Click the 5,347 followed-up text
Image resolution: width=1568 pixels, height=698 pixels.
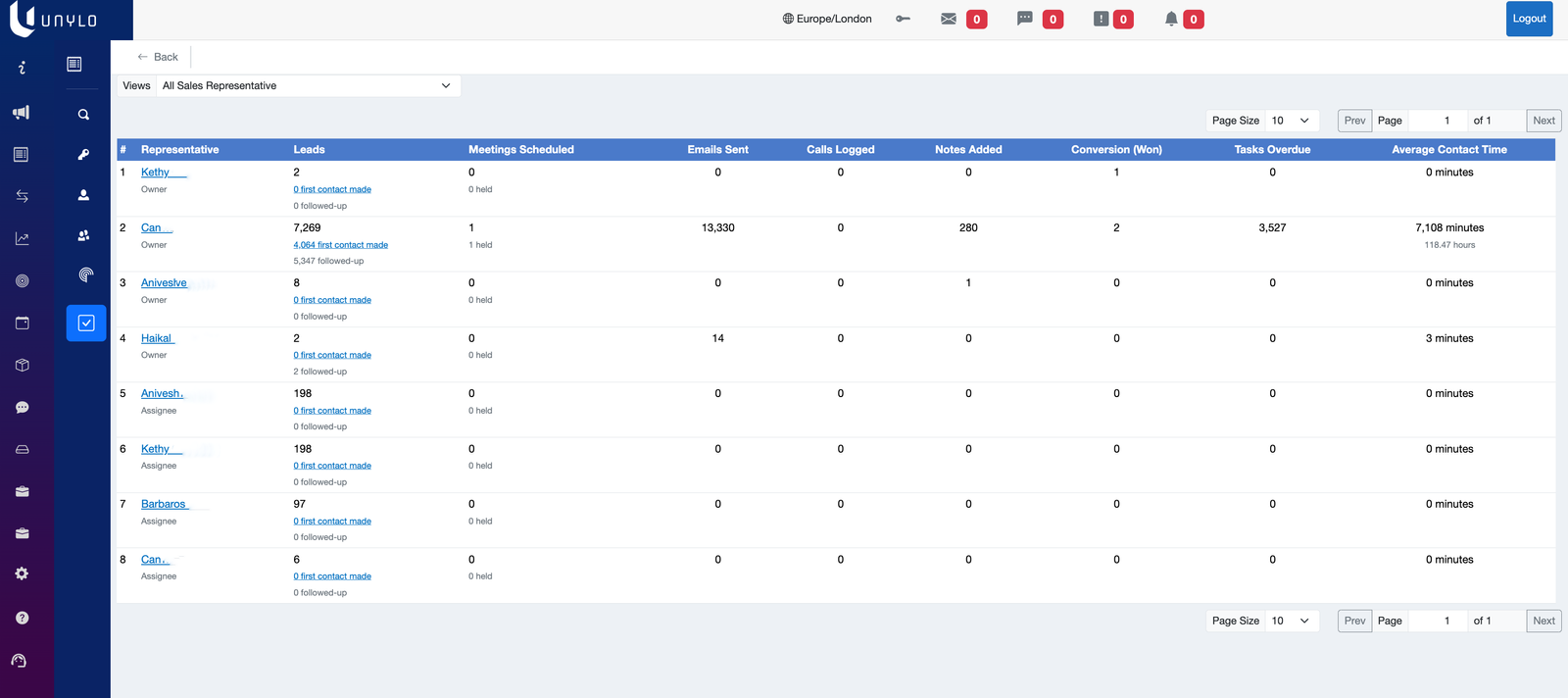328,262
